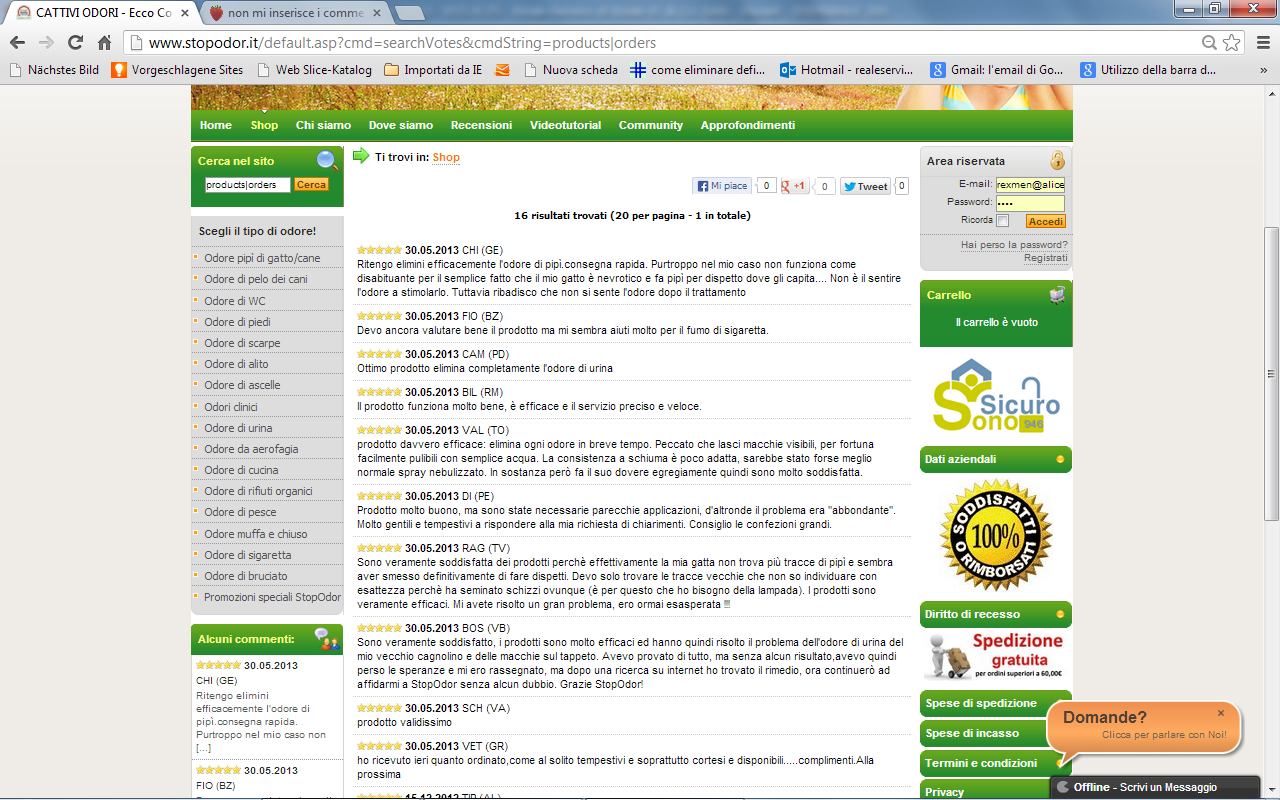The width and height of the screenshot is (1280, 800).
Task: Open the Sicuro Sono trust badge
Action: pyautogui.click(x=996, y=395)
